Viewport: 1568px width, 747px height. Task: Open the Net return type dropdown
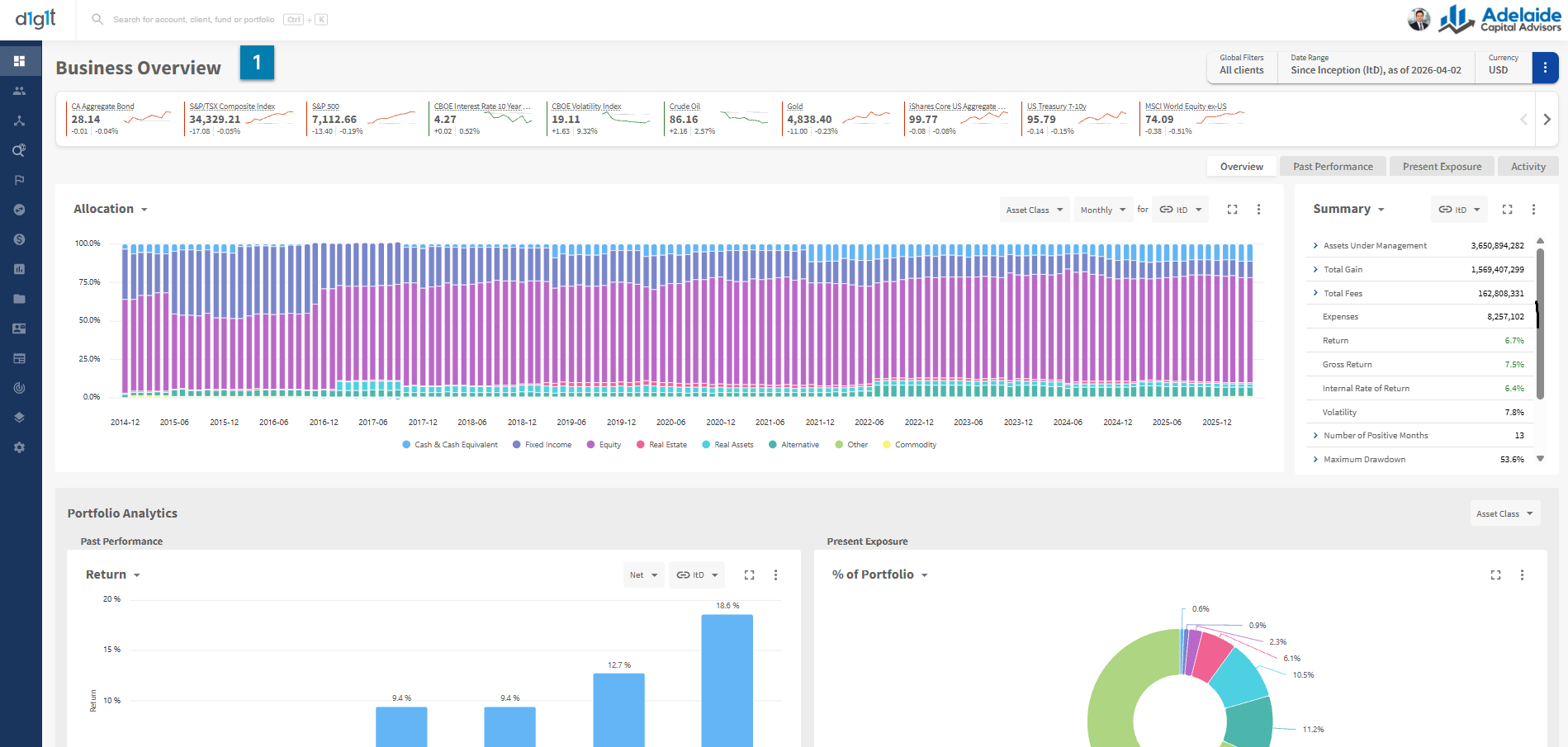643,575
